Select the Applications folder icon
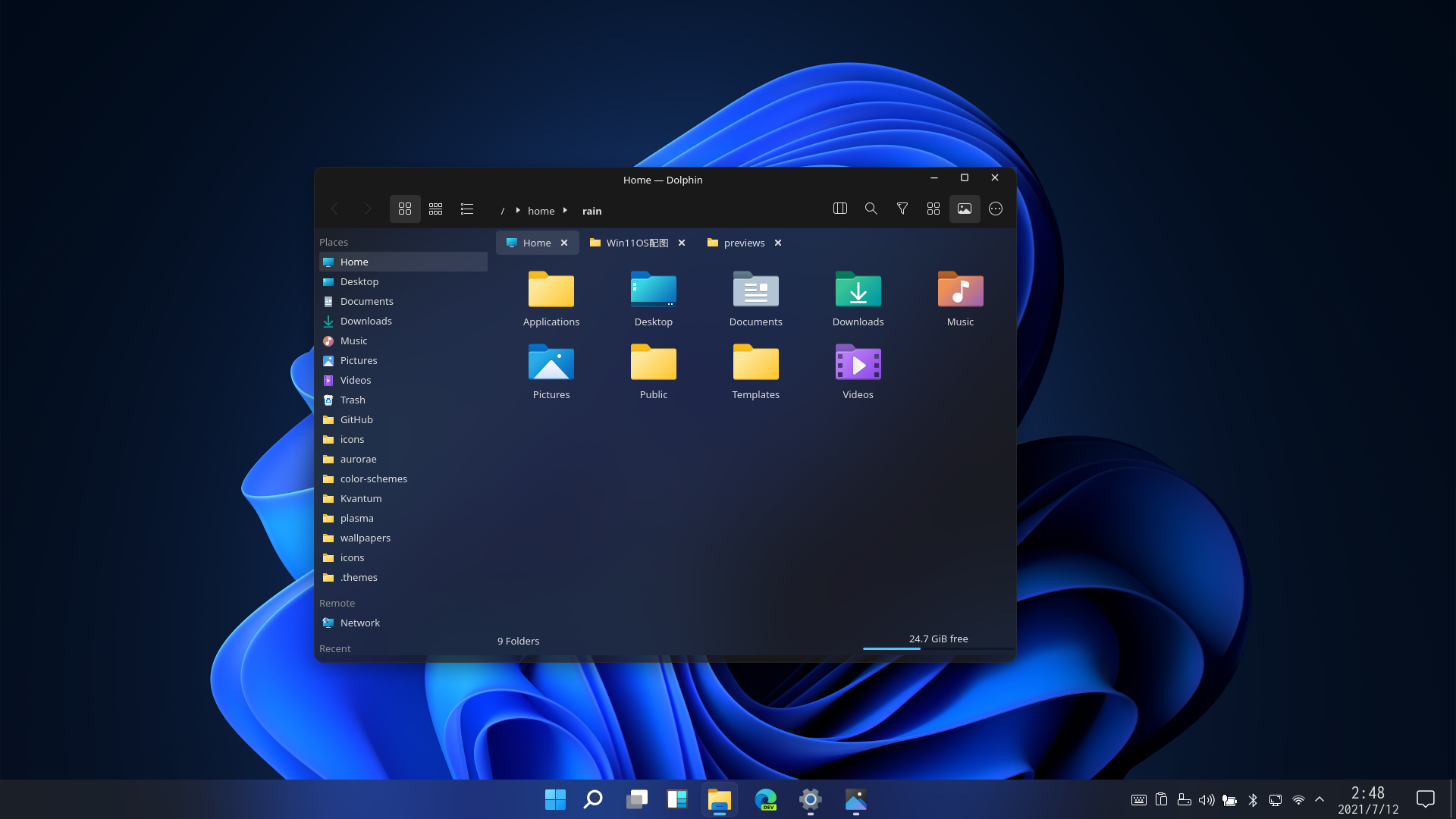The width and height of the screenshot is (1456, 819). (x=551, y=289)
